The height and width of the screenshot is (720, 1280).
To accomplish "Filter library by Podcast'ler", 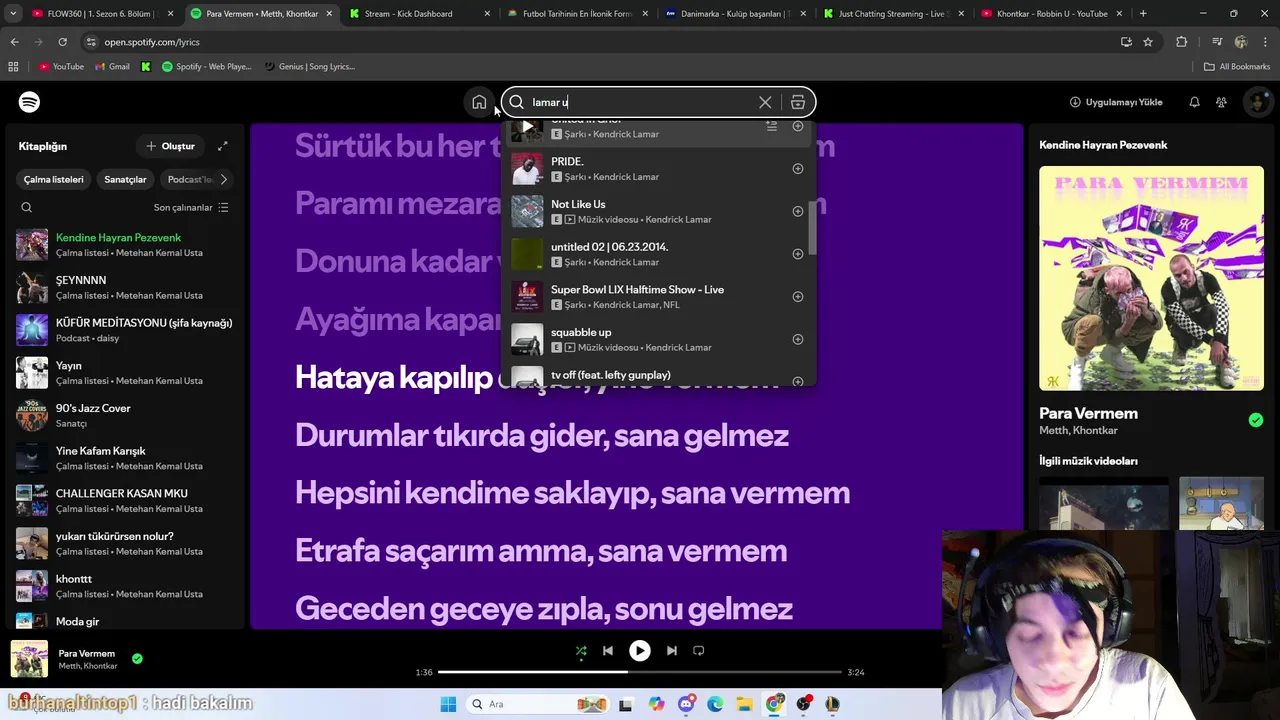I will click(x=187, y=179).
